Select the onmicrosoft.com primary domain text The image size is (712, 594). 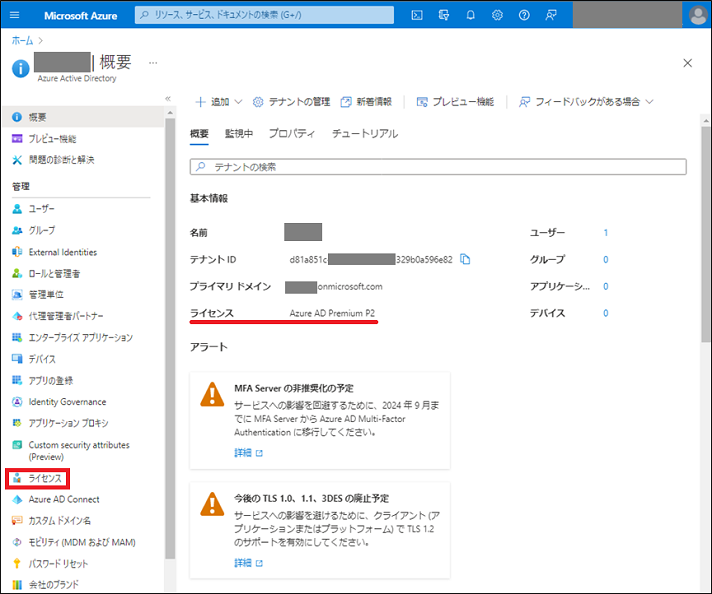tap(350, 287)
